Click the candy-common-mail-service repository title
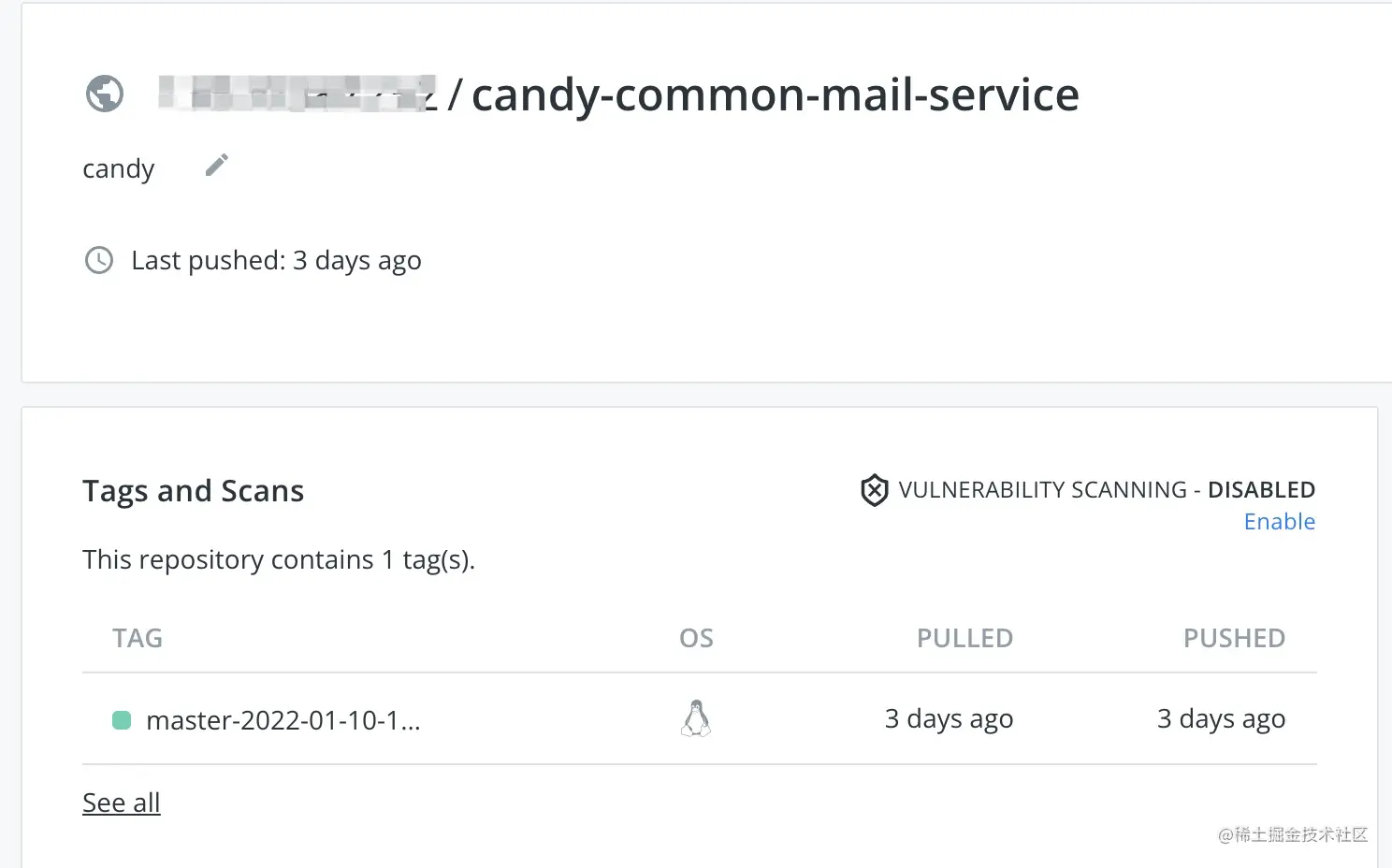 pyautogui.click(x=775, y=94)
